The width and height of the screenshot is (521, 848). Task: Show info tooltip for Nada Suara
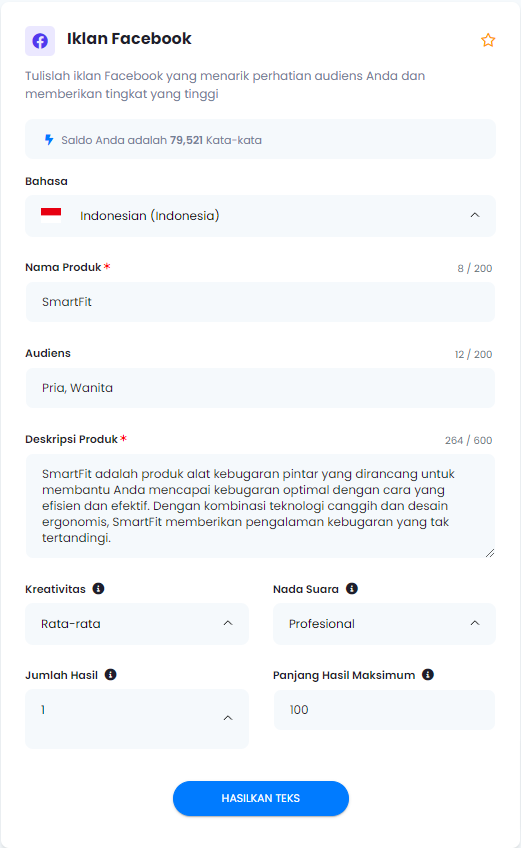[x=352, y=588]
